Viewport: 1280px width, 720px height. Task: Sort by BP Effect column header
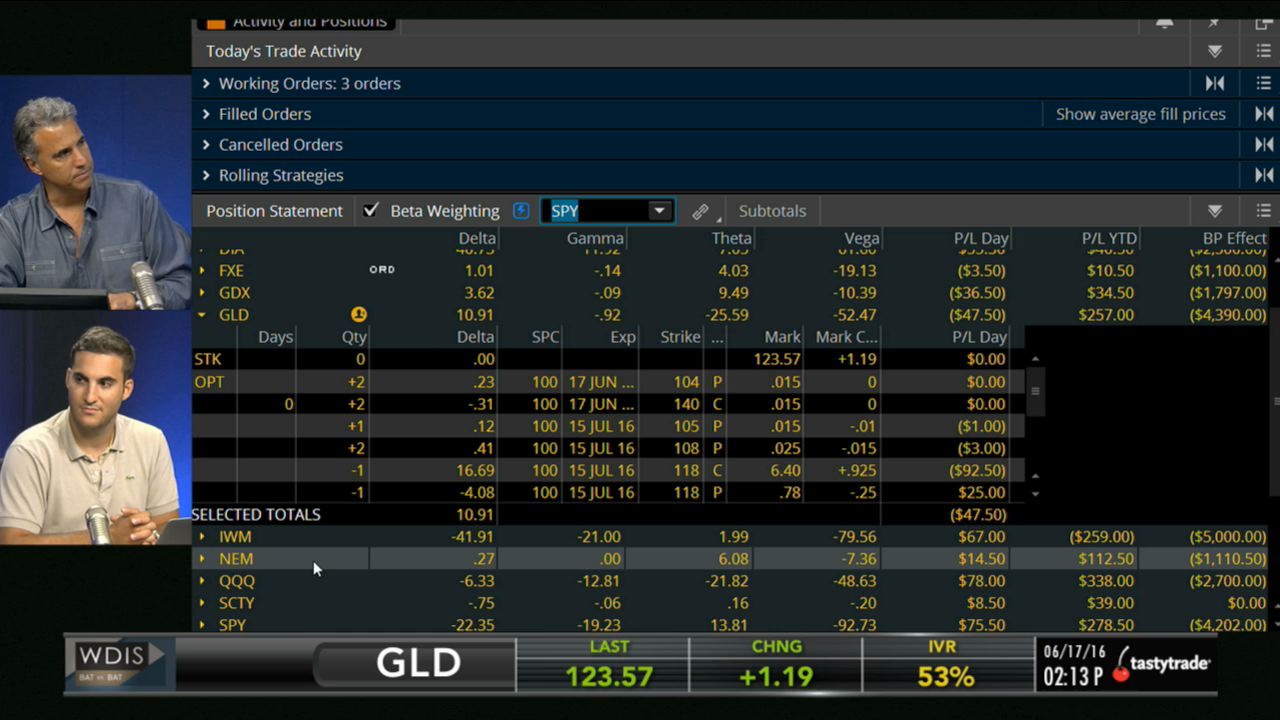(x=1234, y=238)
